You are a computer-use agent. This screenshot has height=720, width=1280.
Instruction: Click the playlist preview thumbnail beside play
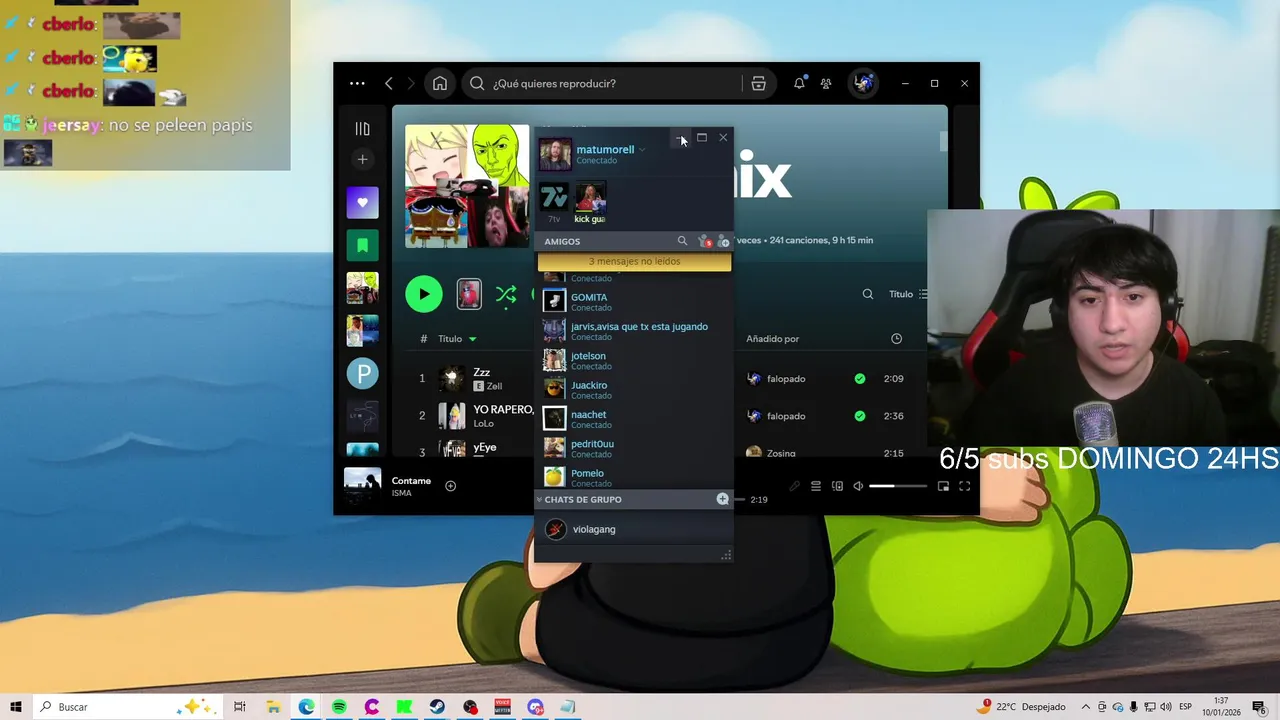tap(469, 294)
